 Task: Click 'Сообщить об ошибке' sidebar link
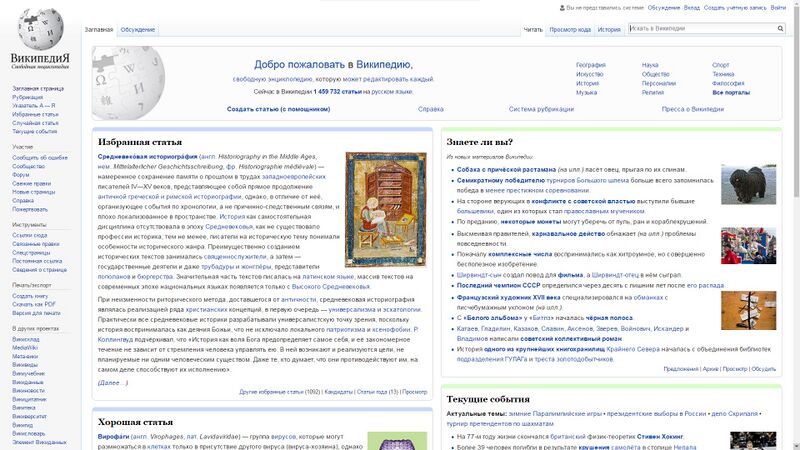pos(40,158)
